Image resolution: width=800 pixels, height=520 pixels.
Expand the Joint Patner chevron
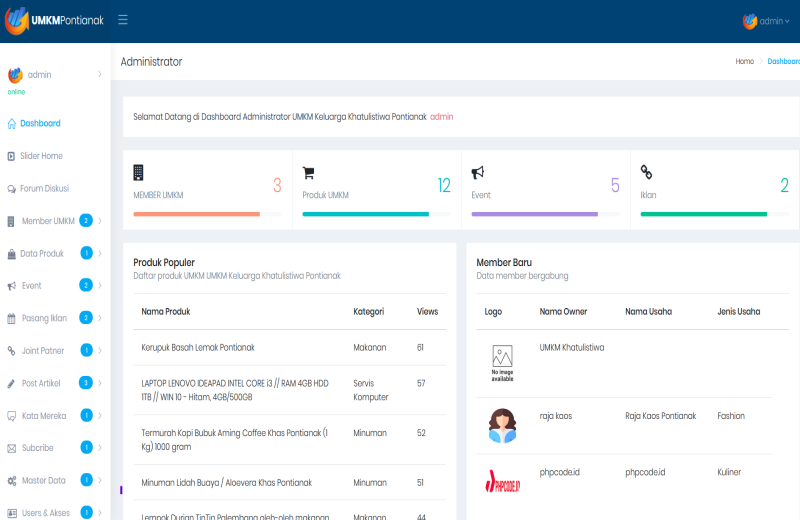click(100, 351)
